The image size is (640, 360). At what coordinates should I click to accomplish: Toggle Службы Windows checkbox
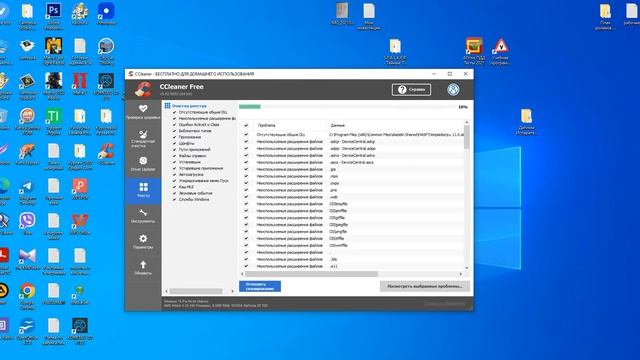coord(174,200)
